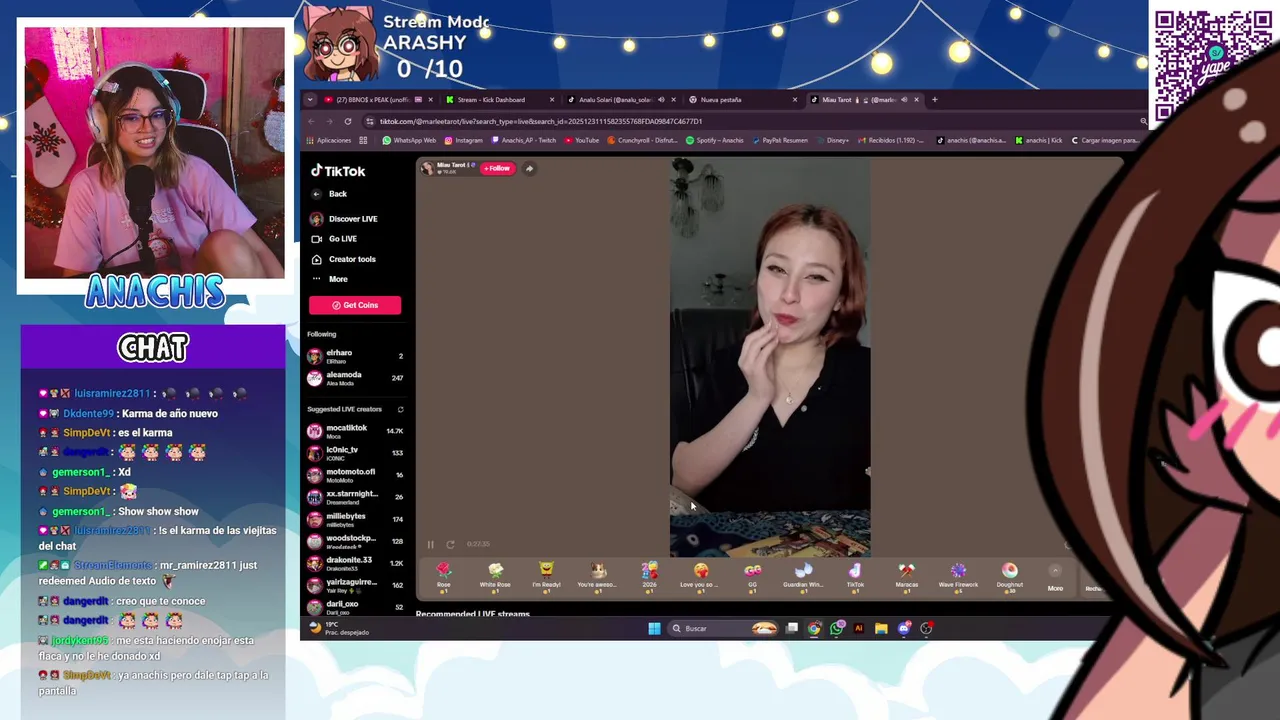Switch to the Analu Solari TikTok tab

tap(620, 100)
